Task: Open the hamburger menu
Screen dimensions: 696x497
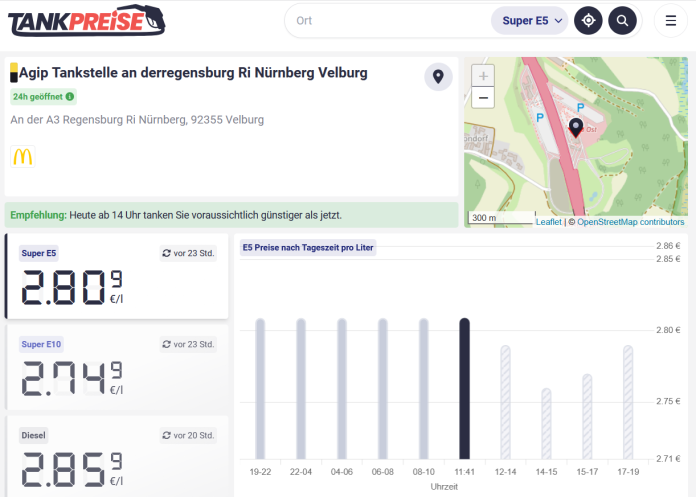Action: click(x=671, y=20)
